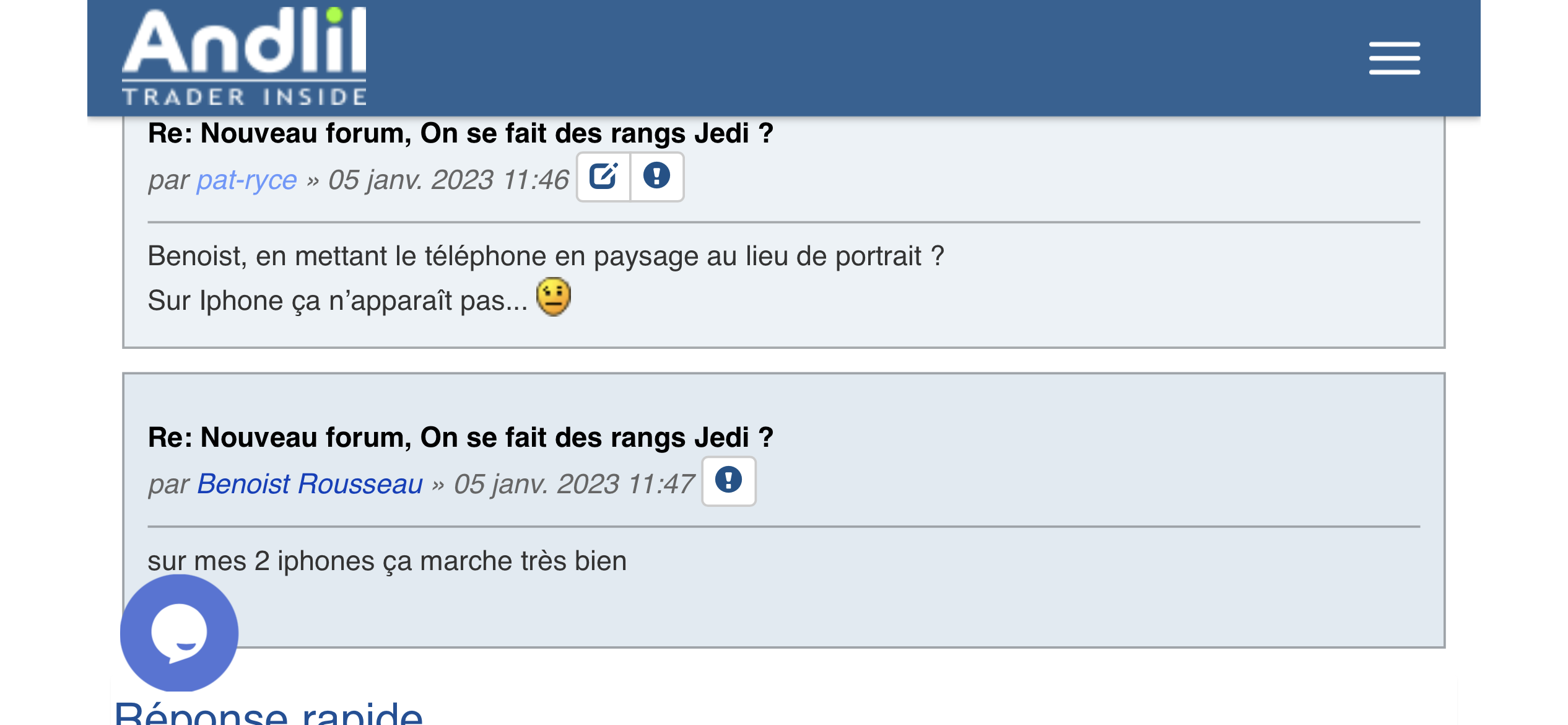The width and height of the screenshot is (1568, 725).
Task: Click the 05 janv. 2023 11:47 timestamp
Action: (x=574, y=485)
